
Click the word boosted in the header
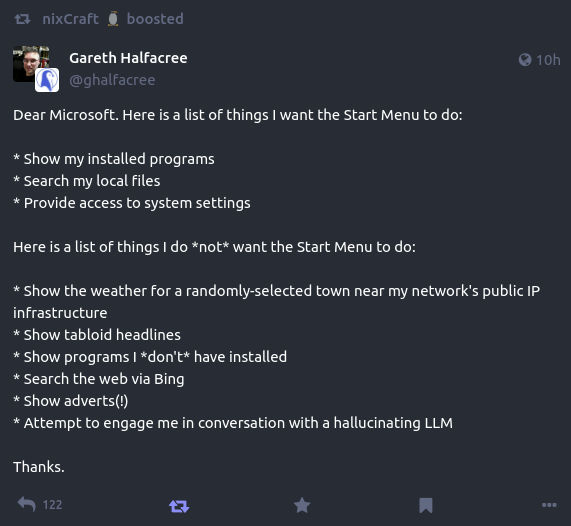[x=155, y=19]
